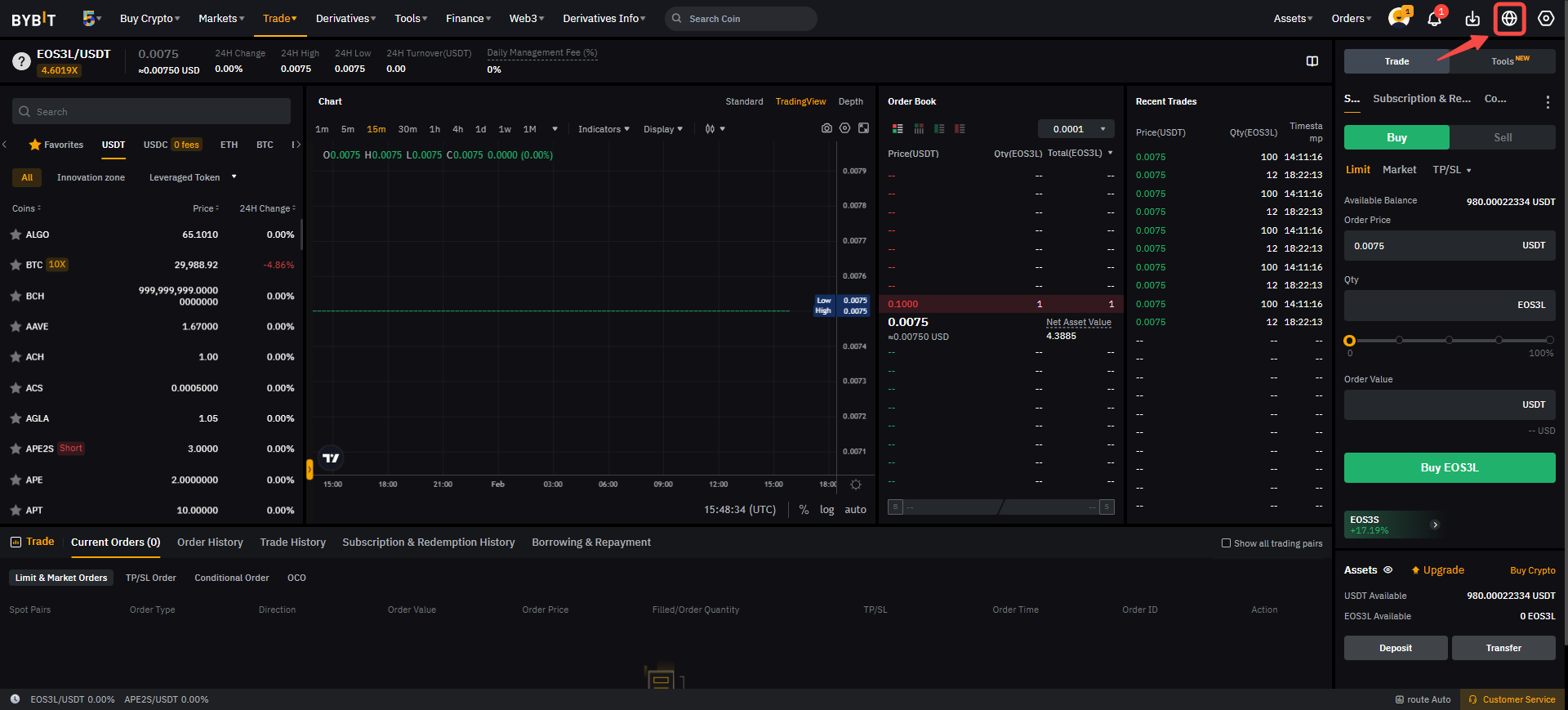Check Show all trading pairs
Screen dimensions: 1568x710
tap(1226, 543)
